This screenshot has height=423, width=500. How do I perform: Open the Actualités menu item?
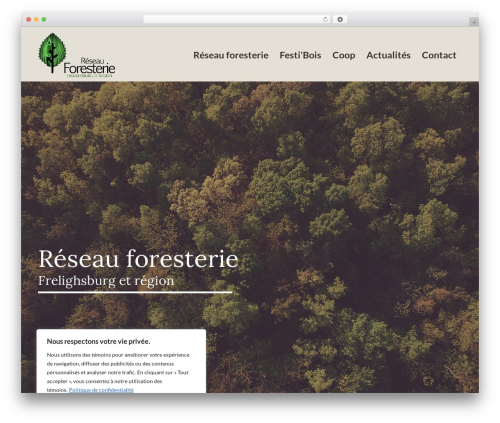[x=388, y=55]
